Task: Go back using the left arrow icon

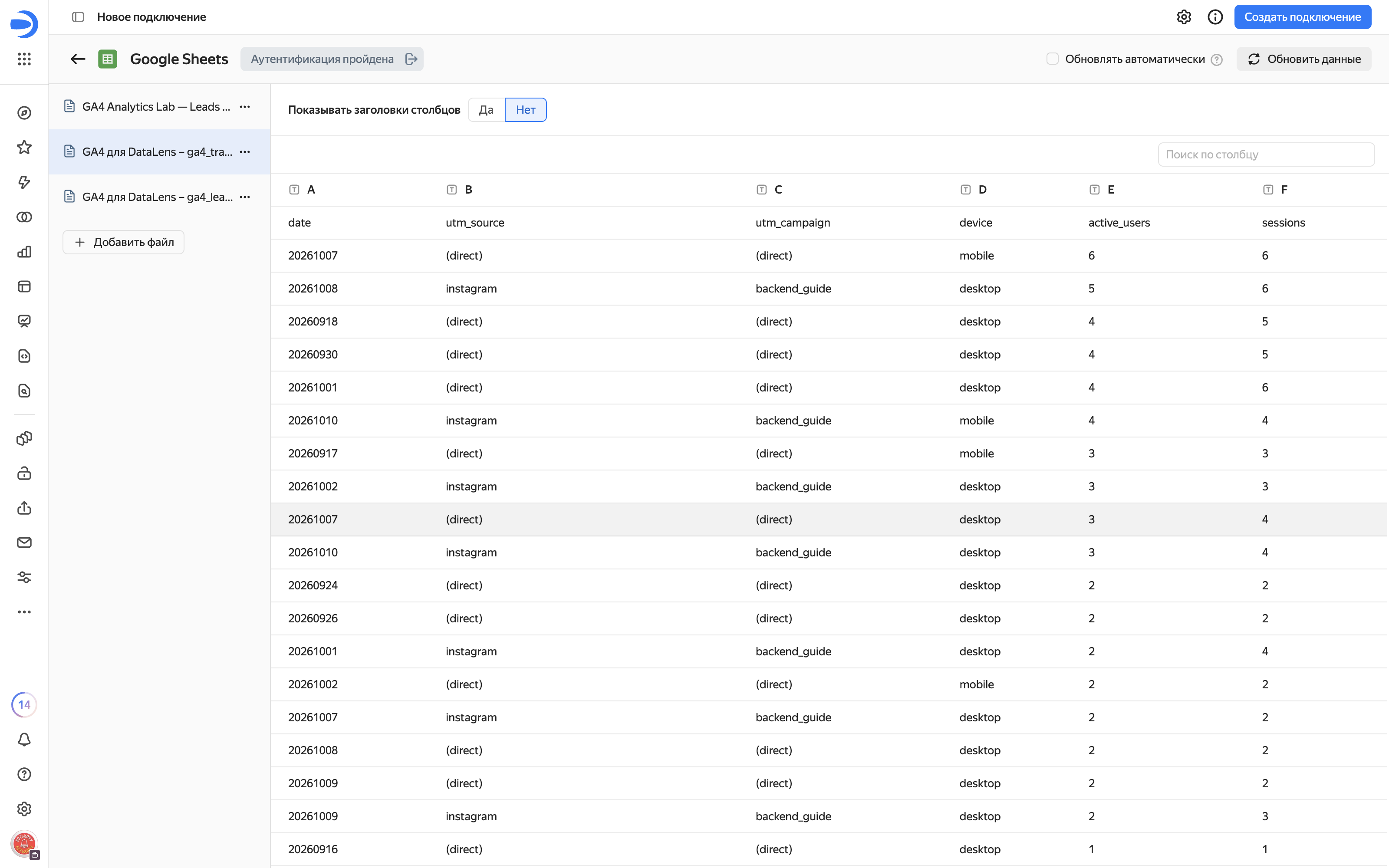Action: [78, 59]
